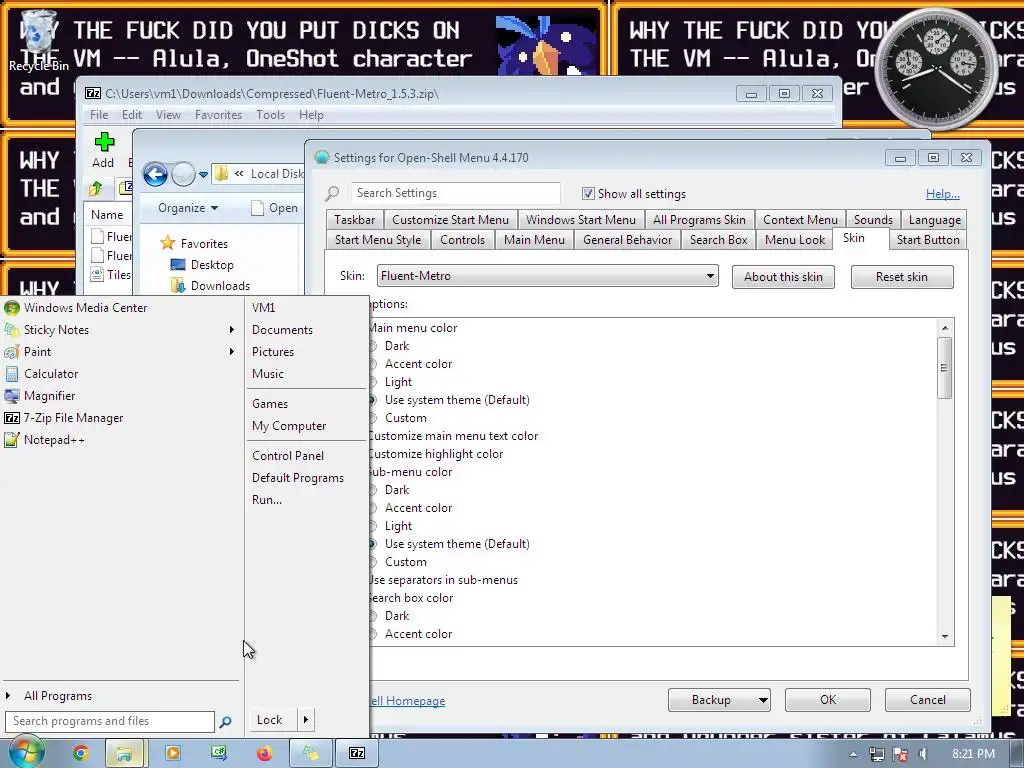1024x768 pixels.
Task: Click the taskbar remote desktop icon
Action: pos(219,753)
